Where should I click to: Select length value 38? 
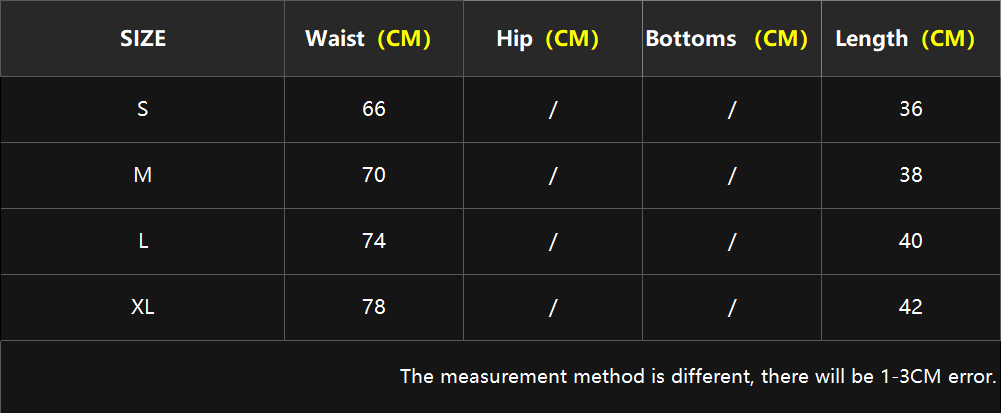(x=911, y=175)
